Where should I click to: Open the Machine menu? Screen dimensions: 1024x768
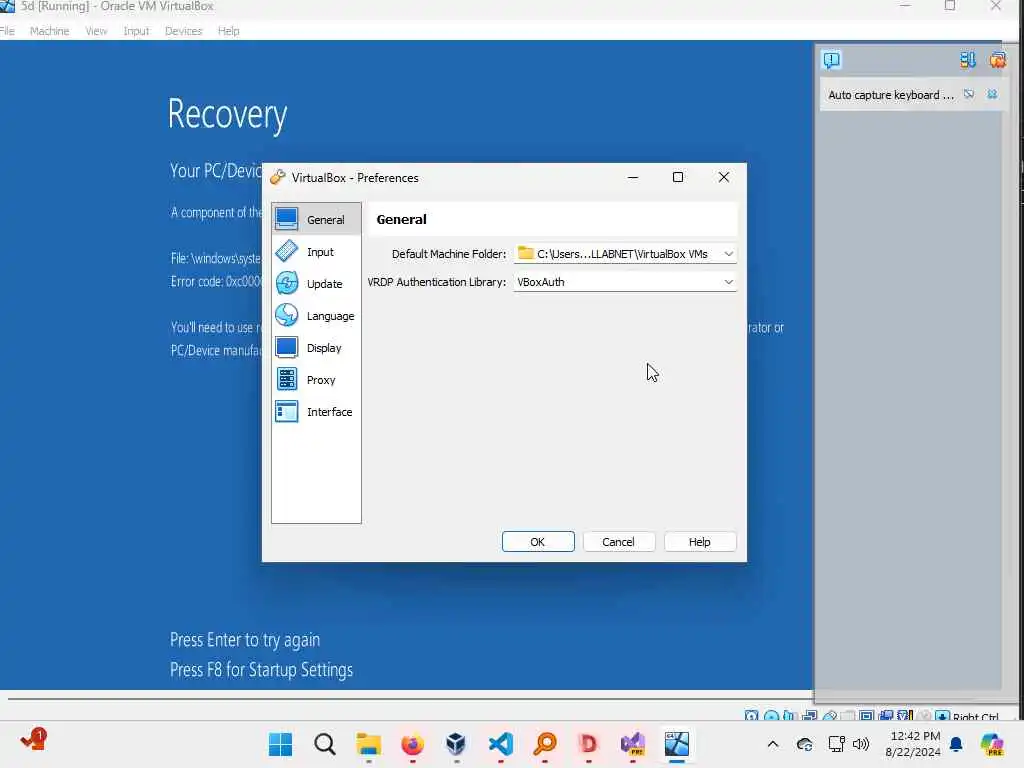49,31
